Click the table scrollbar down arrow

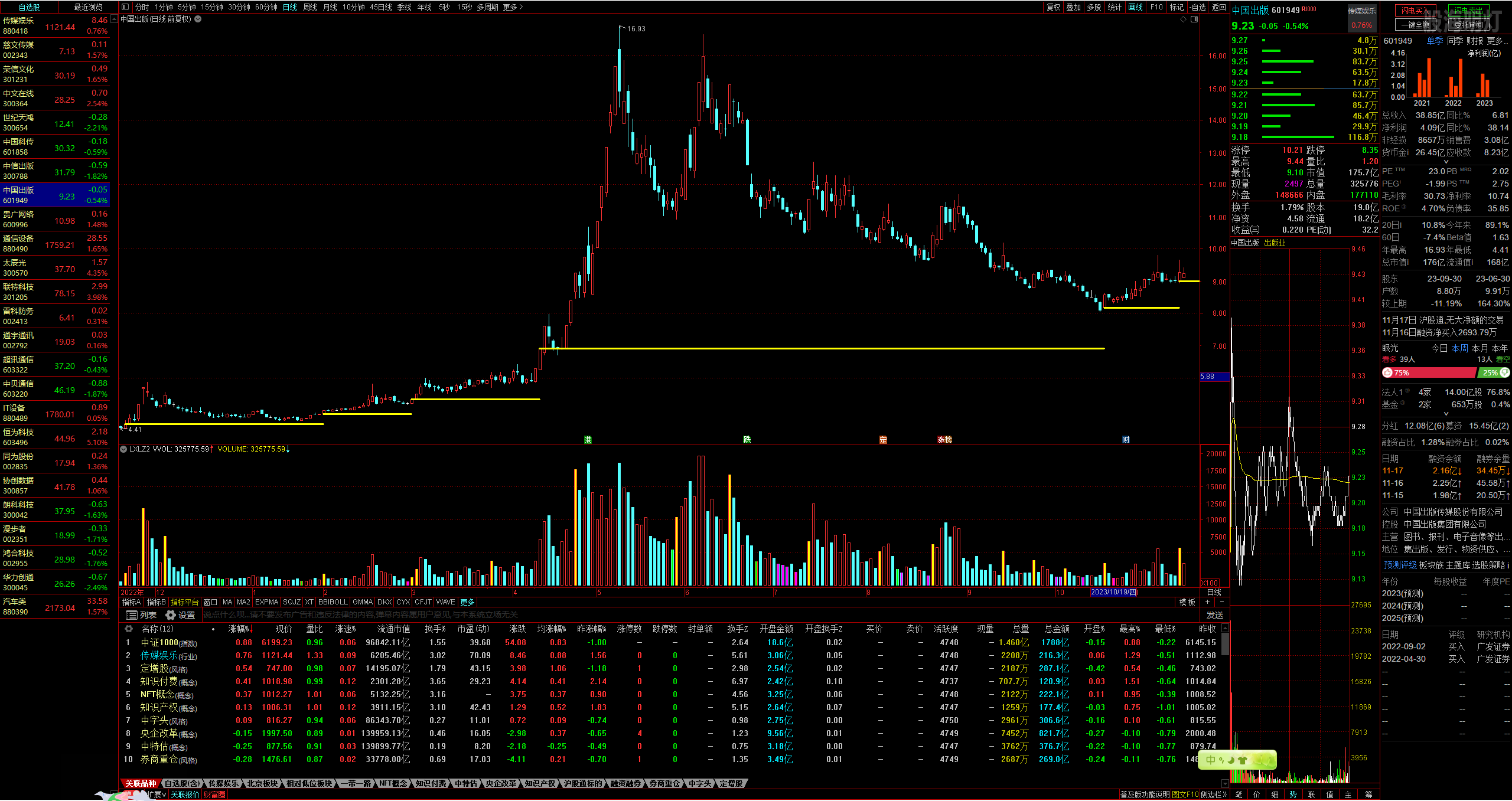tap(1225, 783)
